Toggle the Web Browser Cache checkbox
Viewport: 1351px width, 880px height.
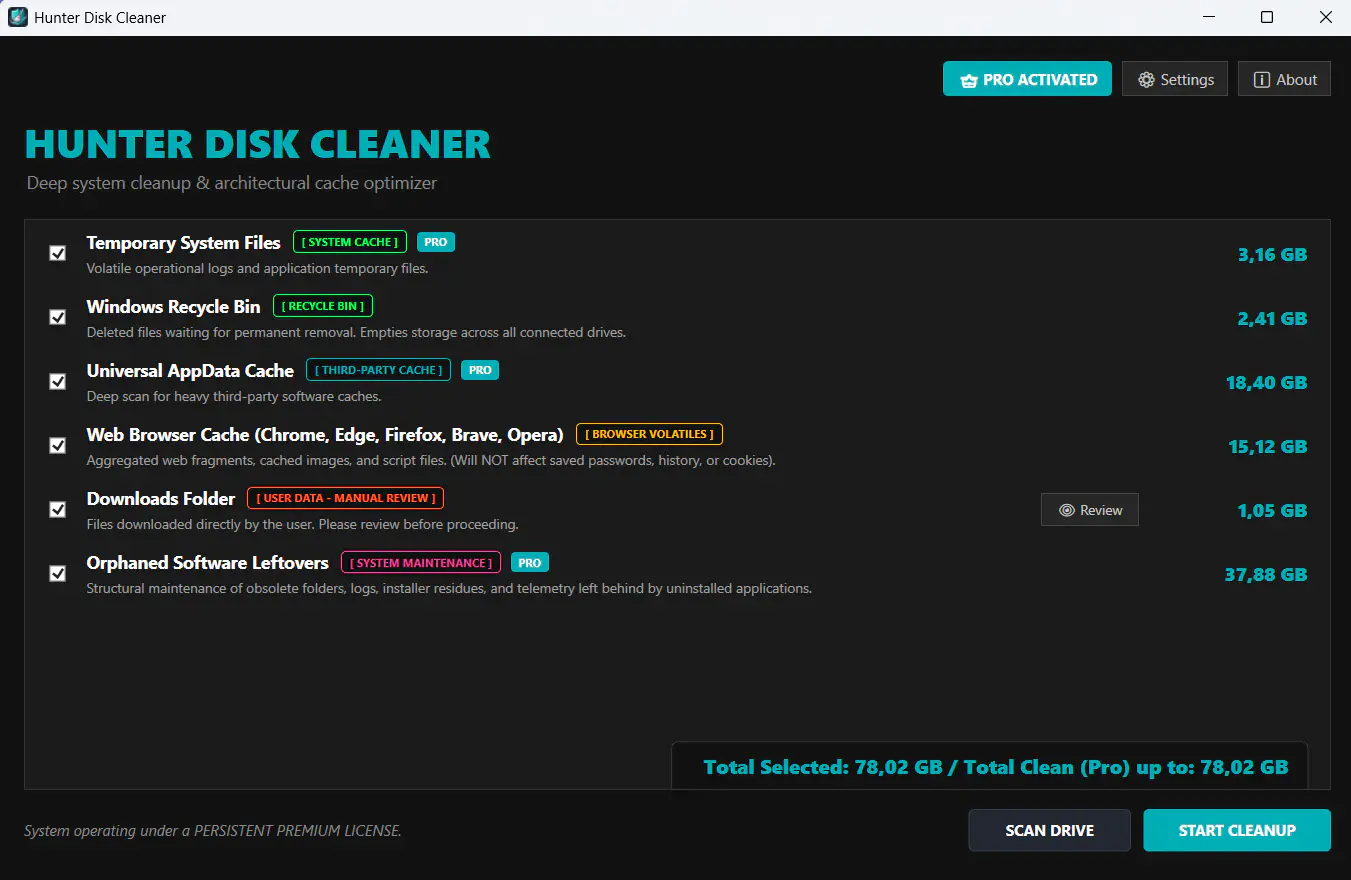coord(58,445)
